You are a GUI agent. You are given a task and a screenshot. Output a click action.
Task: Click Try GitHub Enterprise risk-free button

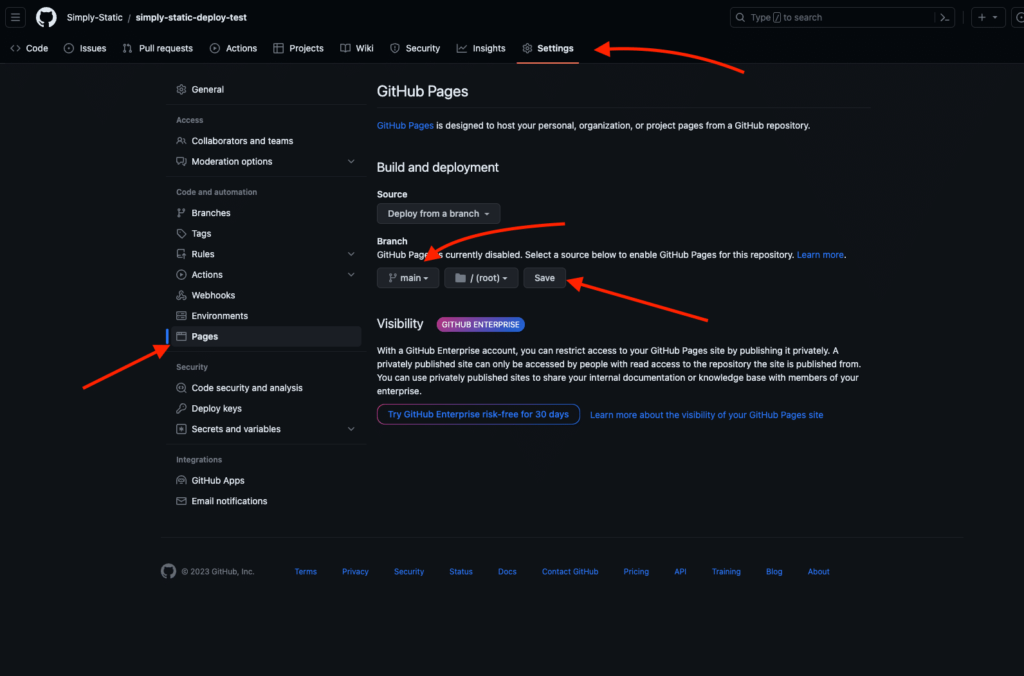coord(478,415)
